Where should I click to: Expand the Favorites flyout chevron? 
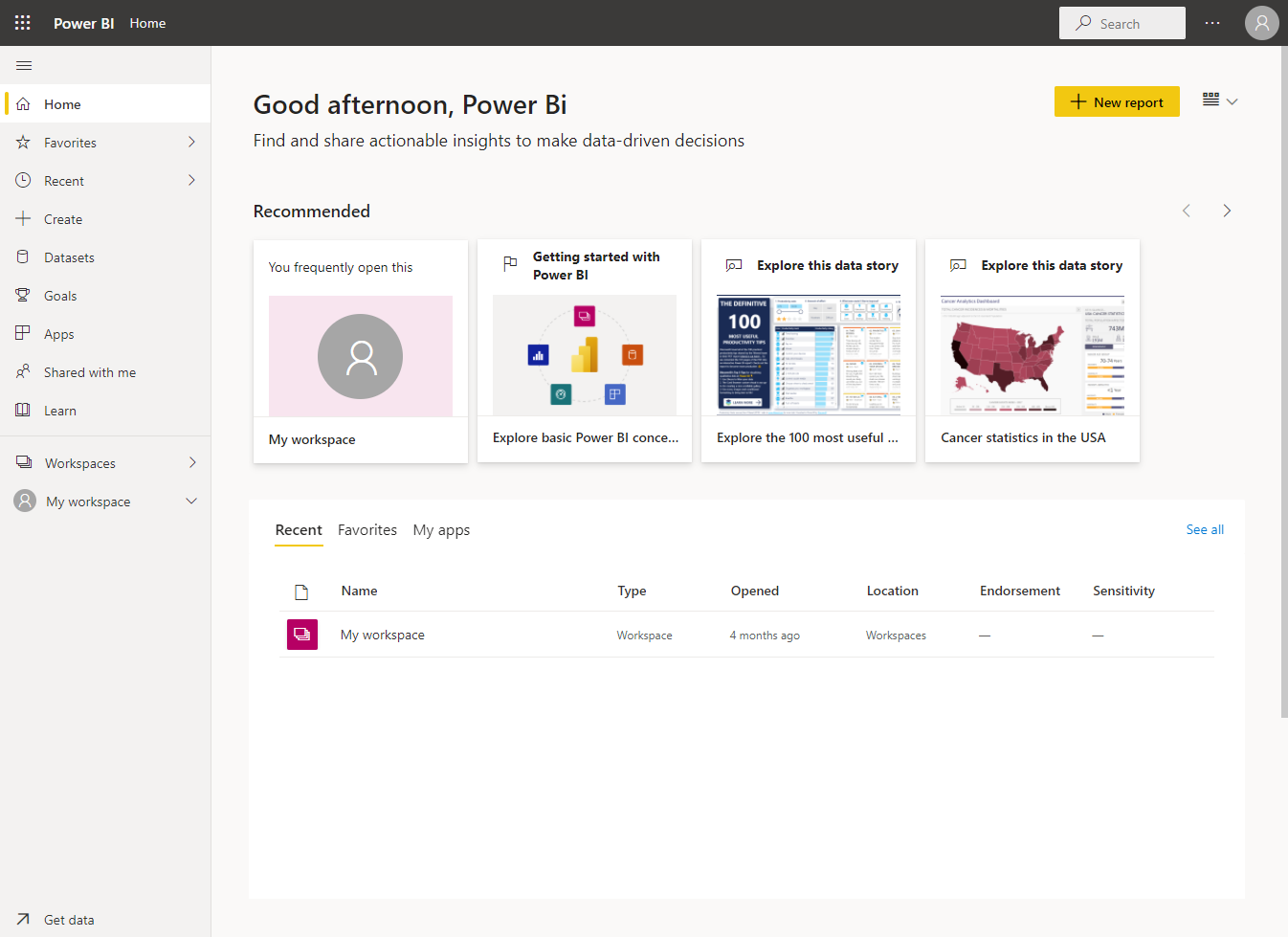[191, 142]
